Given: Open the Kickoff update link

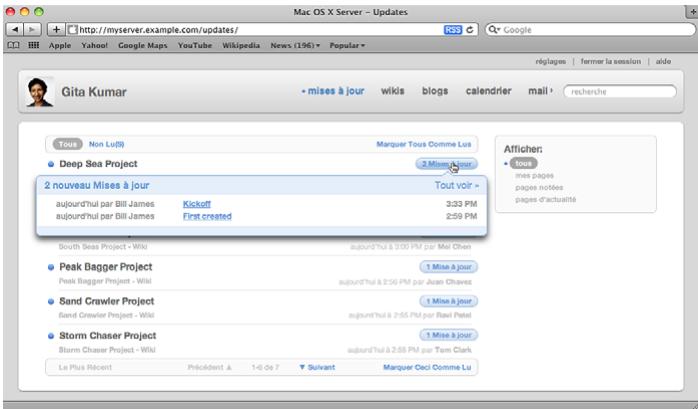Looking at the screenshot, I should pos(197,204).
